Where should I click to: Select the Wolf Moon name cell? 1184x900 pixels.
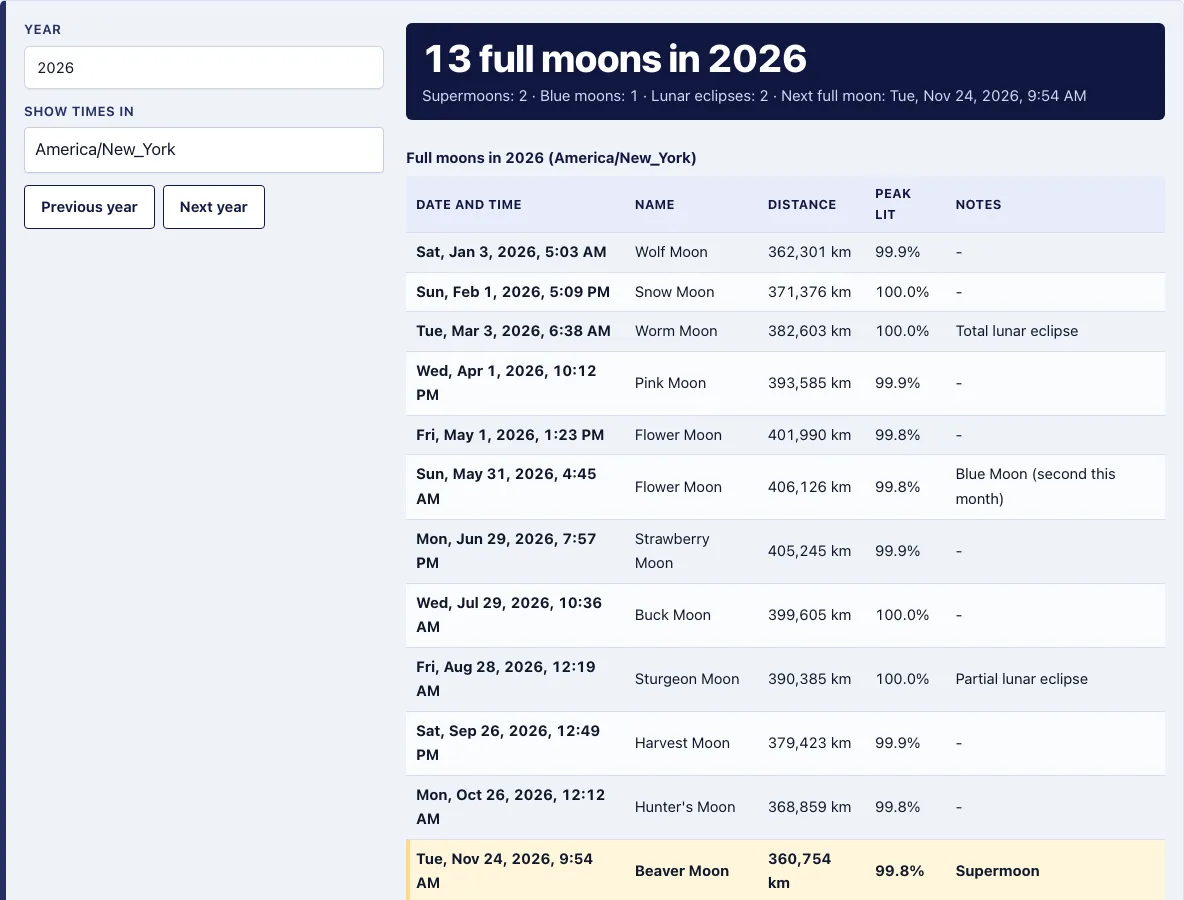coord(671,252)
